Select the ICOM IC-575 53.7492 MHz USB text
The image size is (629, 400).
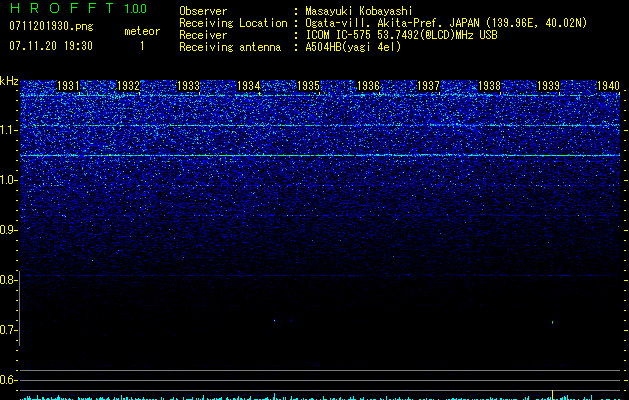pos(401,35)
